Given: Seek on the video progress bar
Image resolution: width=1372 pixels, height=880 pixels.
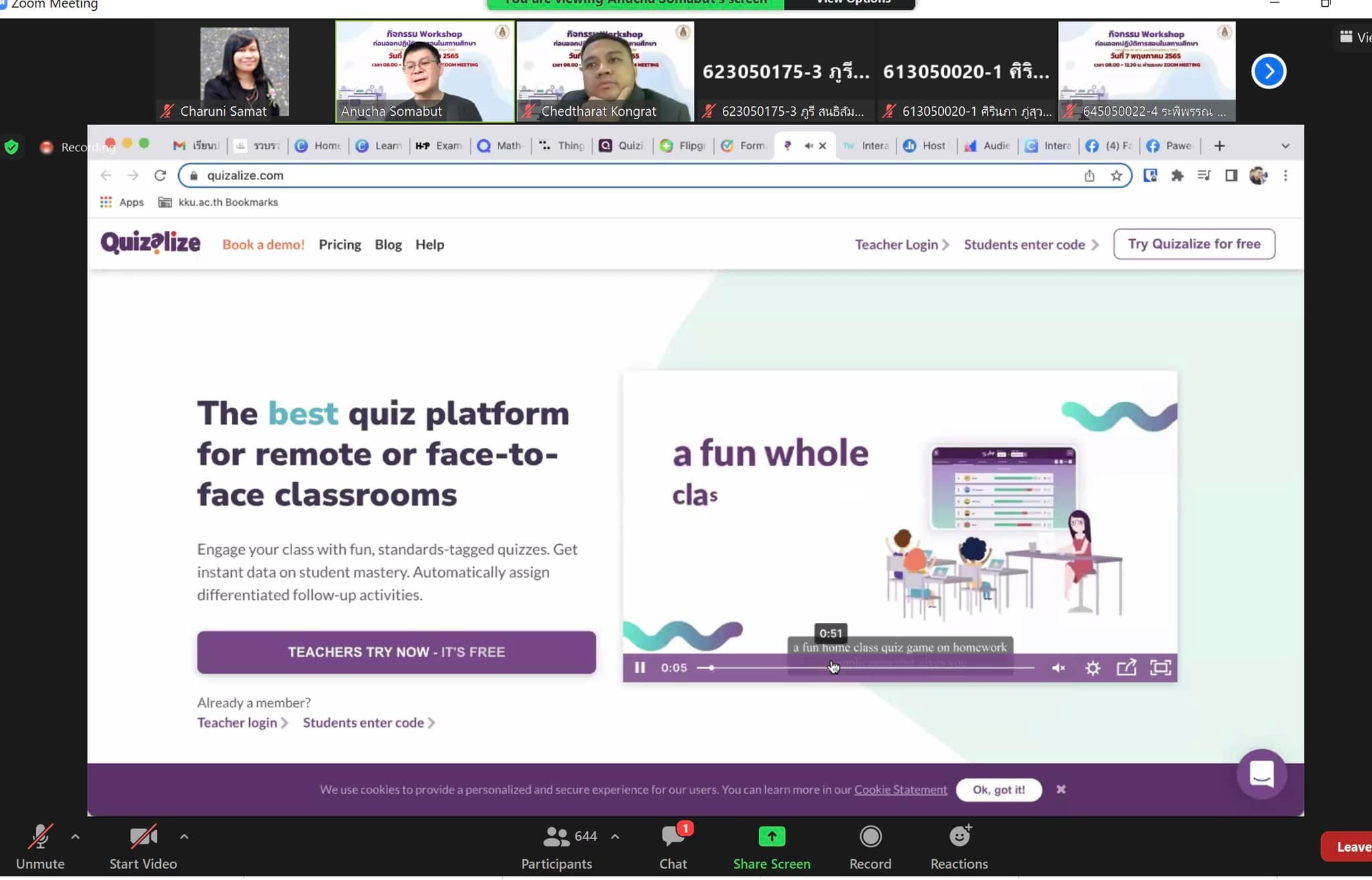Looking at the screenshot, I should click(871, 668).
